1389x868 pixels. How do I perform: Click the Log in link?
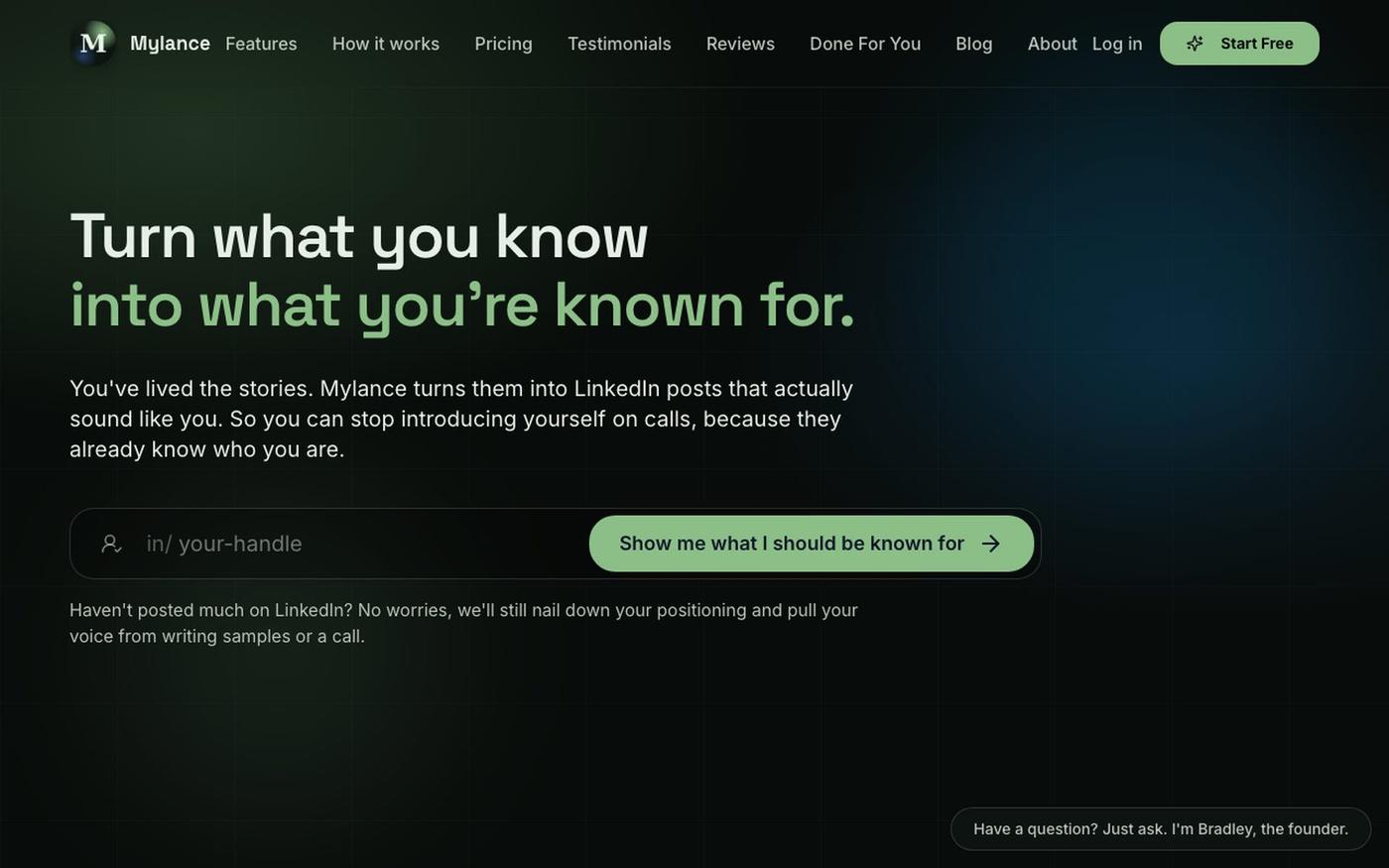(x=1117, y=44)
